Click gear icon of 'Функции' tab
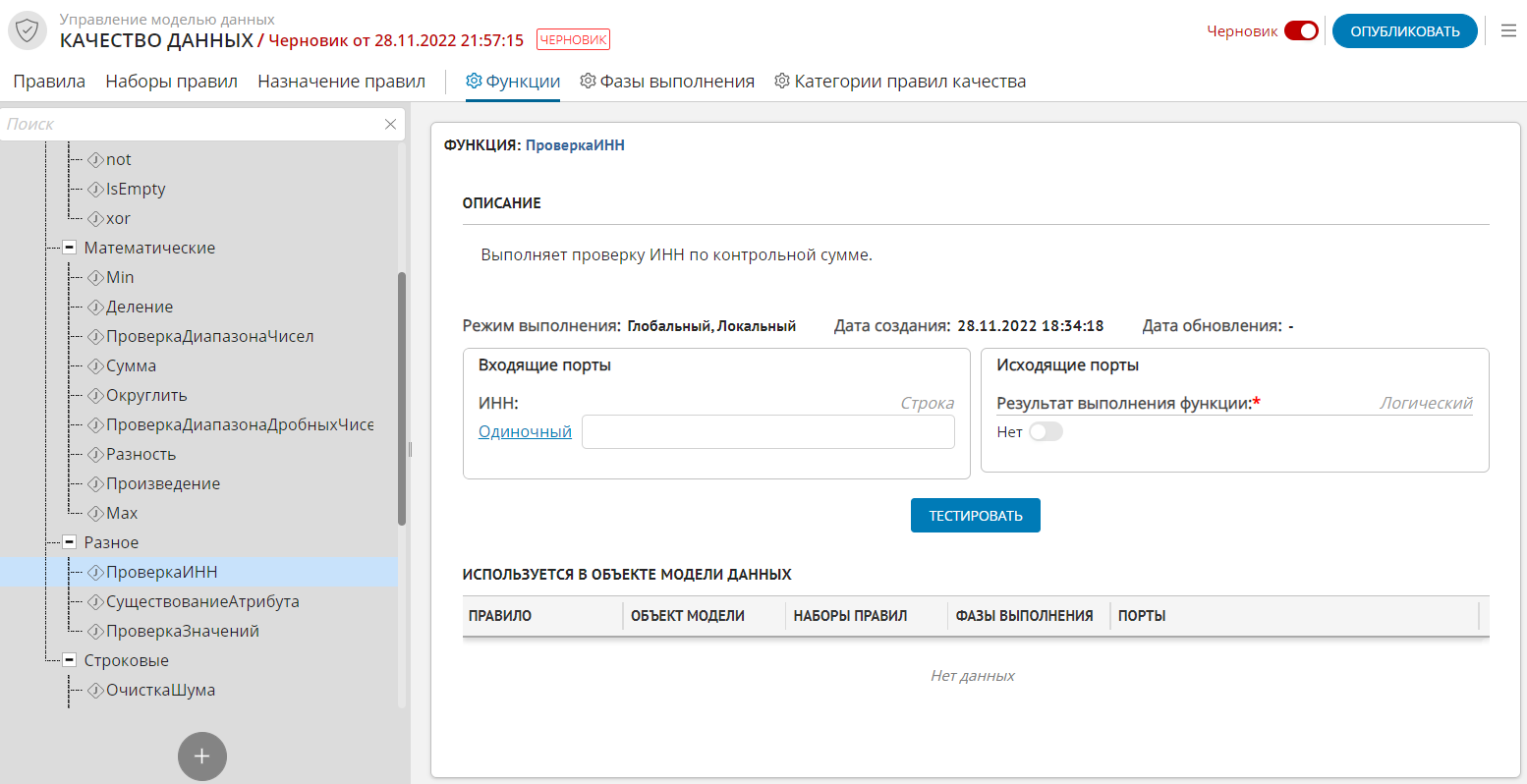The image size is (1527, 784). pos(474,81)
